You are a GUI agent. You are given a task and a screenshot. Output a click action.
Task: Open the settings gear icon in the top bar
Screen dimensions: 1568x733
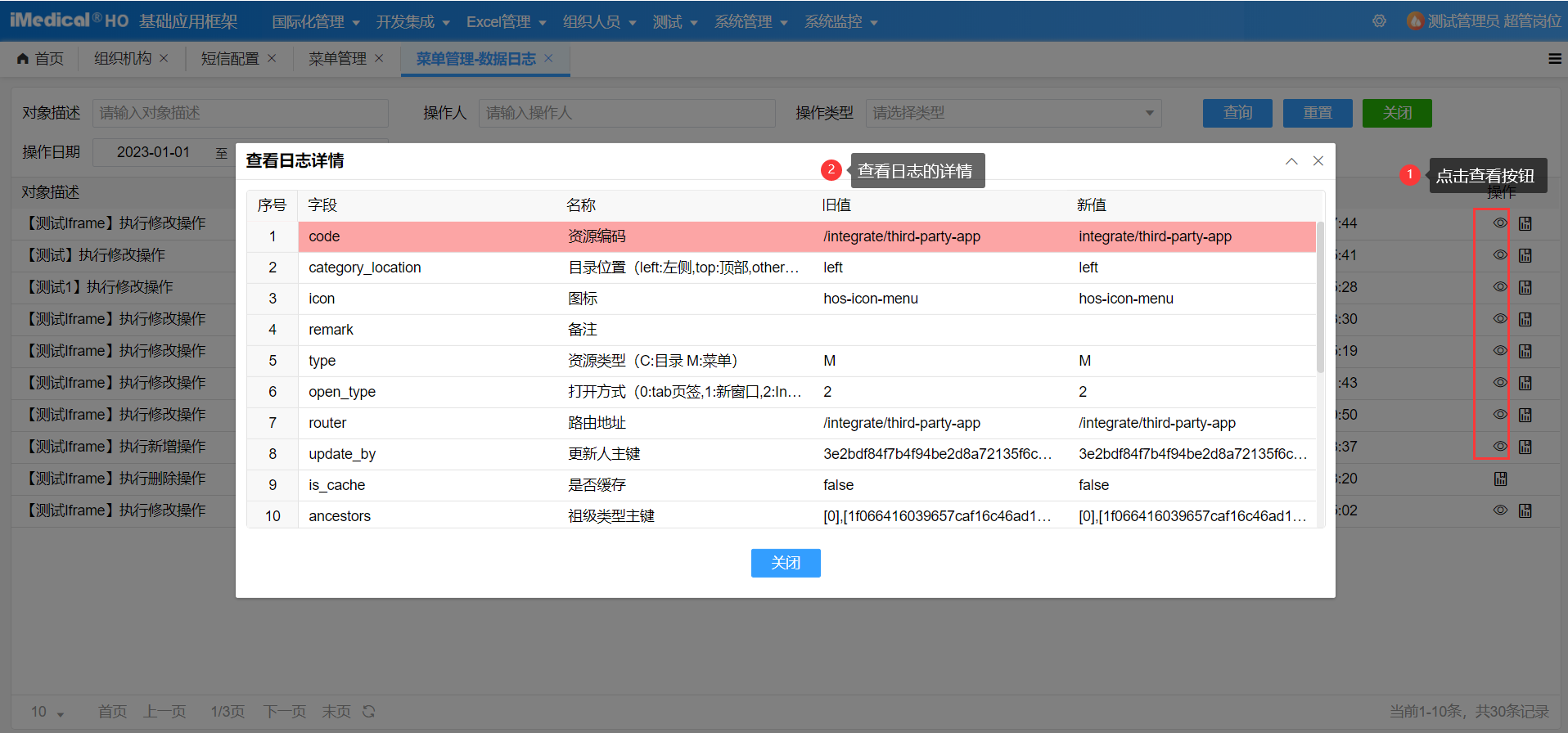tap(1379, 21)
